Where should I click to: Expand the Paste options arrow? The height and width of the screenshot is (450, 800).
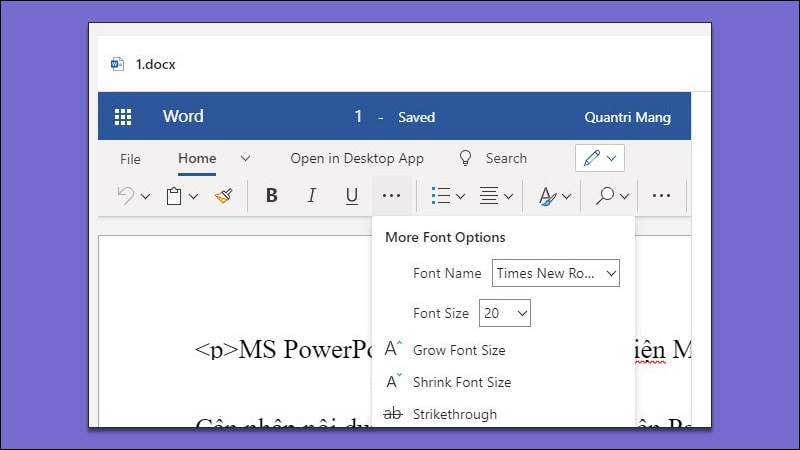coord(193,196)
